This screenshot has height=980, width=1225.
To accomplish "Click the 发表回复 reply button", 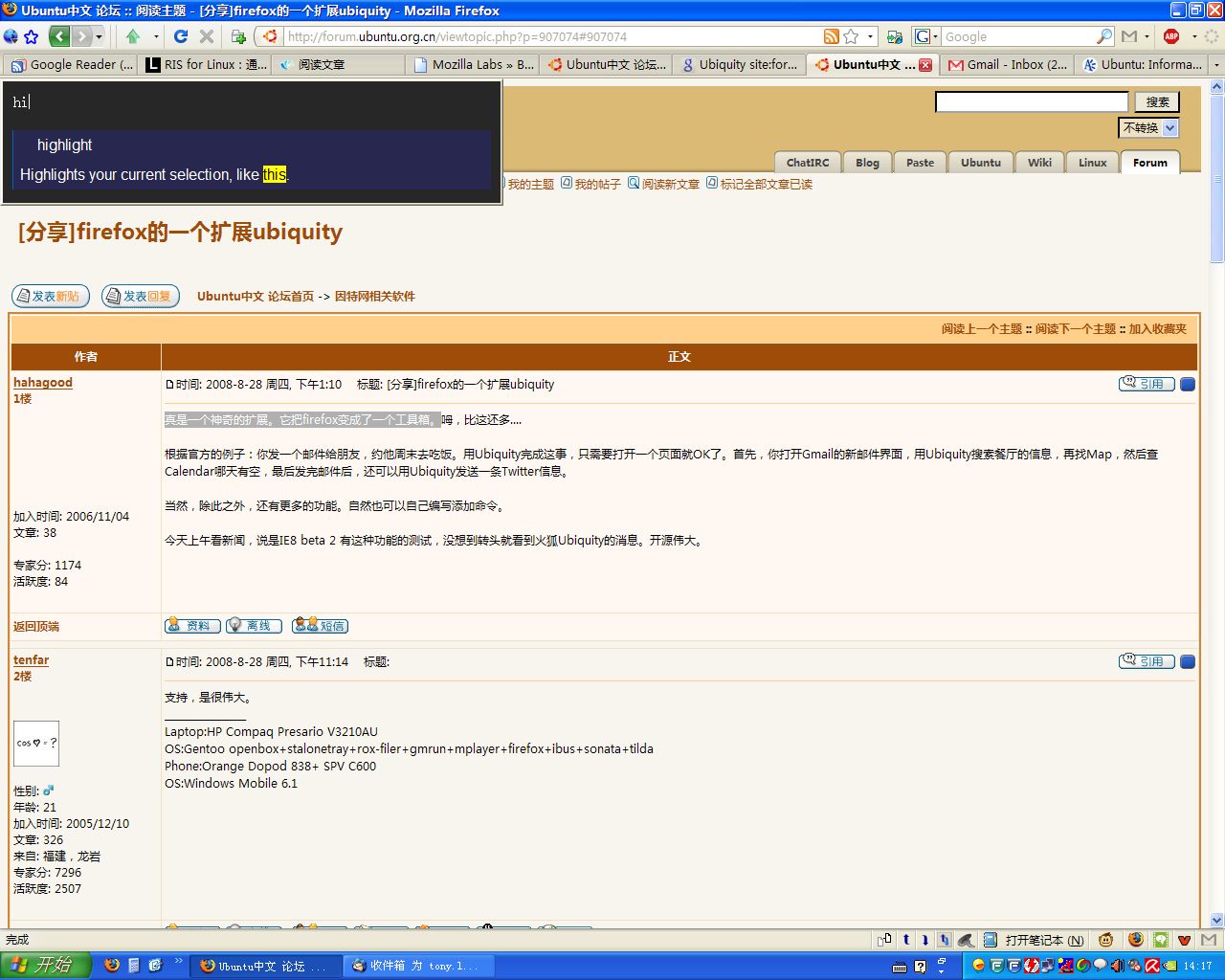I will [x=141, y=296].
